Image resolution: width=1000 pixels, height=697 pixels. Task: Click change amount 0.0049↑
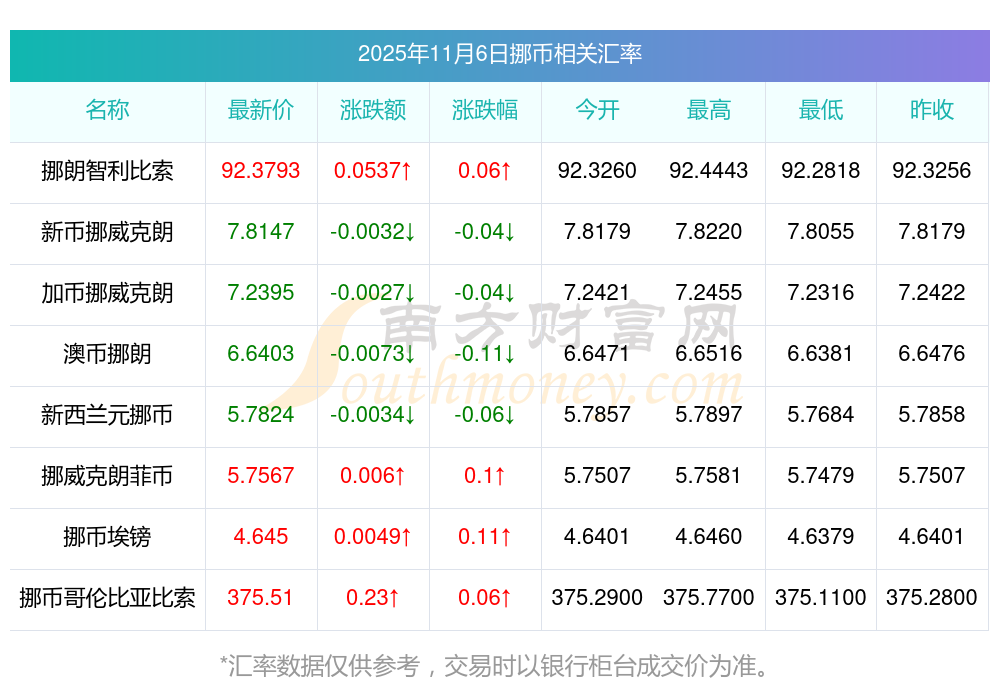(x=372, y=536)
